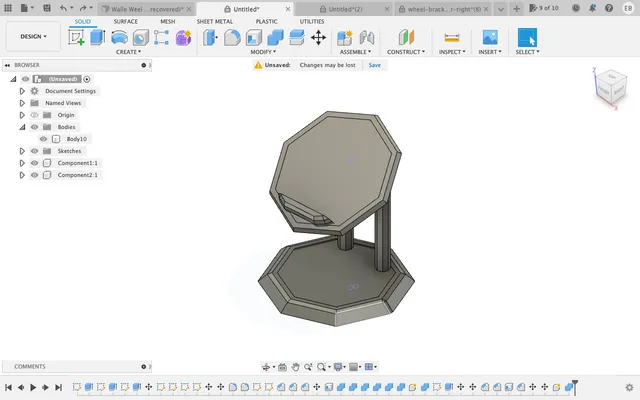The width and height of the screenshot is (640, 400).
Task: Switch to the PLASTIC tab
Action: pos(267,21)
